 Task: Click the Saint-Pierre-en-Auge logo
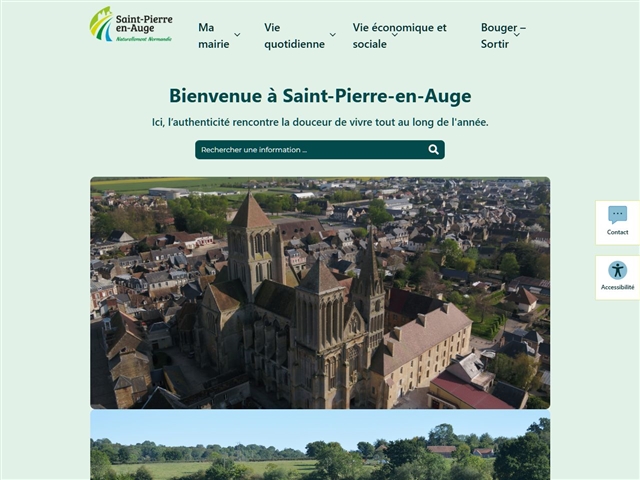[x=131, y=24]
